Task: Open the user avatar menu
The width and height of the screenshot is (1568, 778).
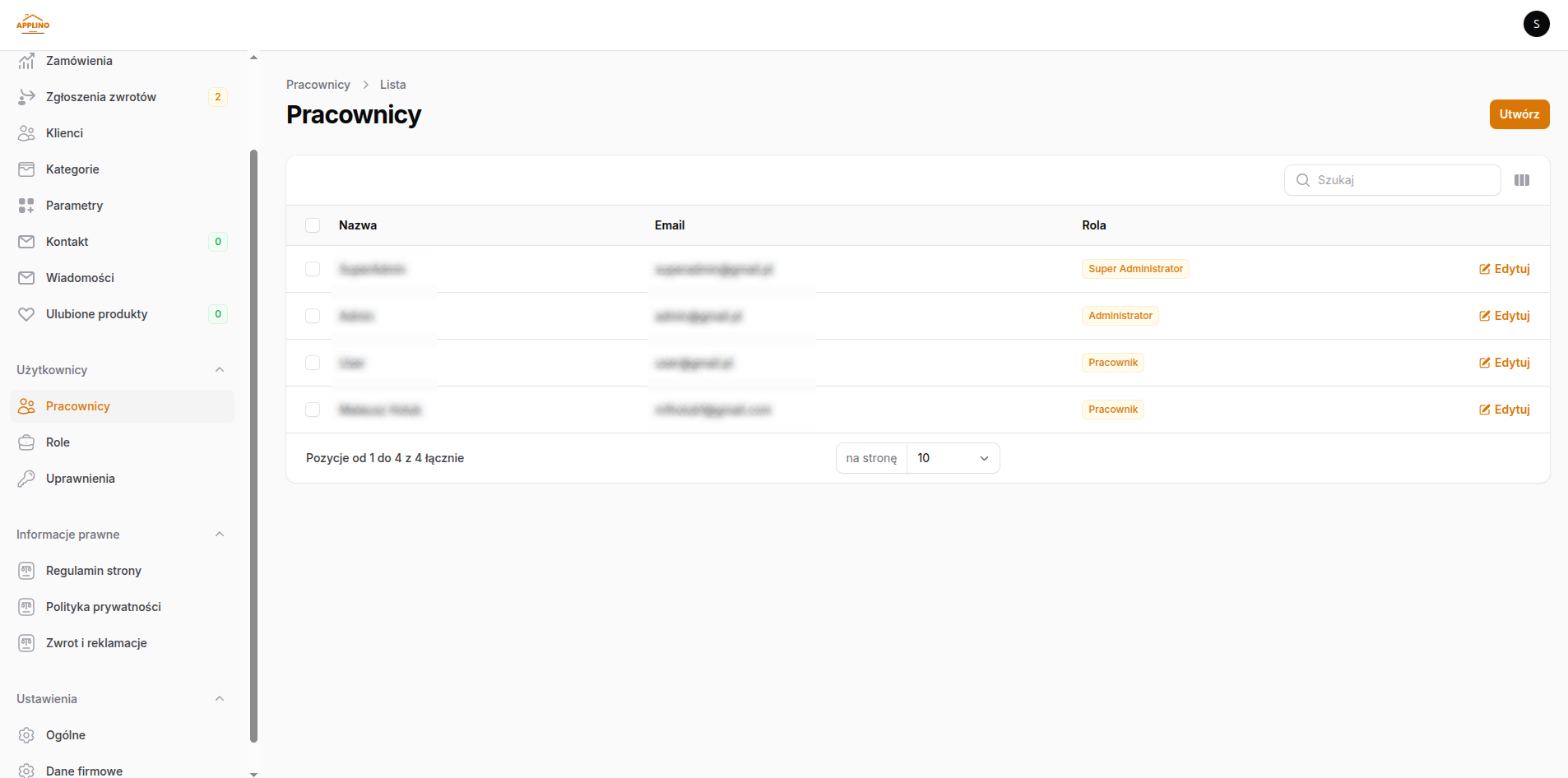Action: (1536, 24)
